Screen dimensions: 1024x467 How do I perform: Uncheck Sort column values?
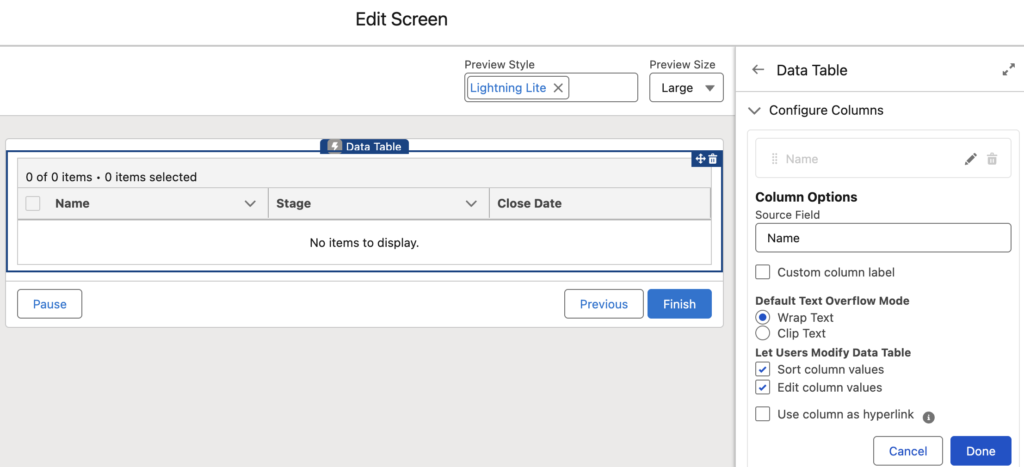pos(762,369)
